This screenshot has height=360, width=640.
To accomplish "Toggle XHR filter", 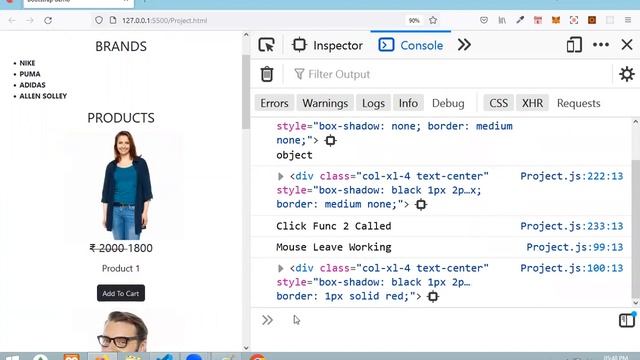I will 532,103.
